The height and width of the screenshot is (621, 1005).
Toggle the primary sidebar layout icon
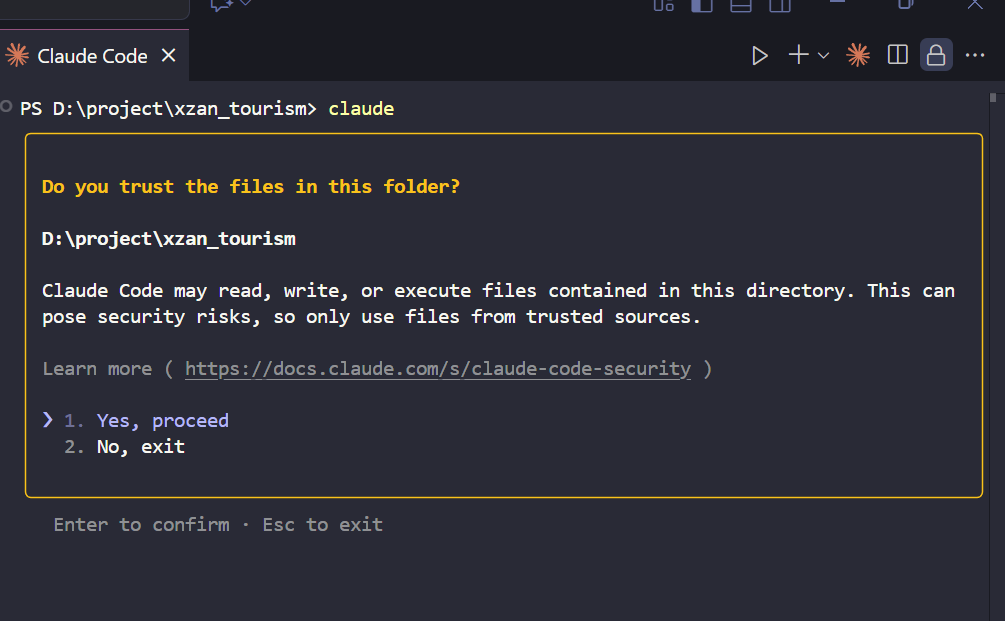pos(702,6)
